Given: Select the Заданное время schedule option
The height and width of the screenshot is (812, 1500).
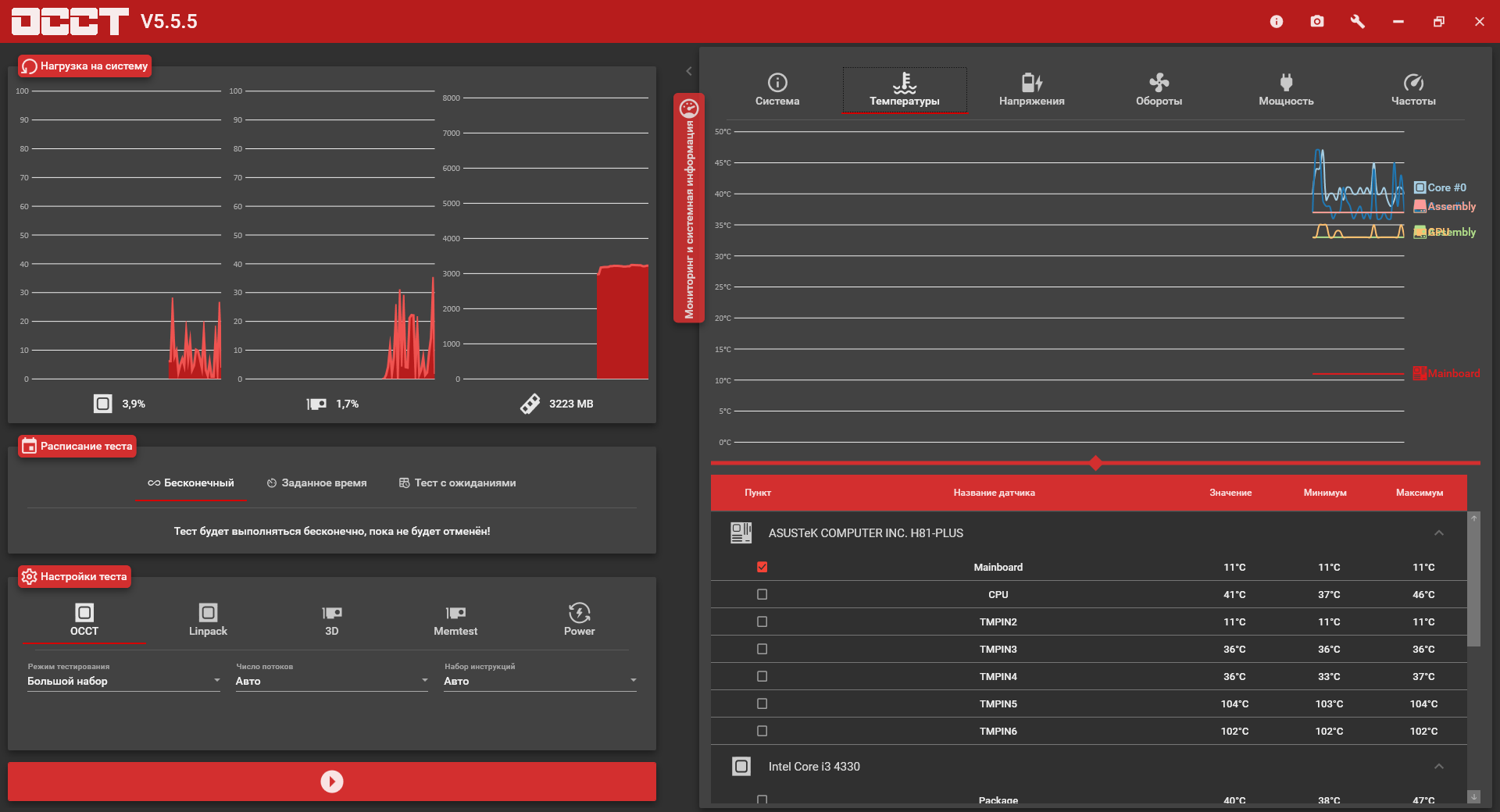Looking at the screenshot, I should click(x=316, y=483).
